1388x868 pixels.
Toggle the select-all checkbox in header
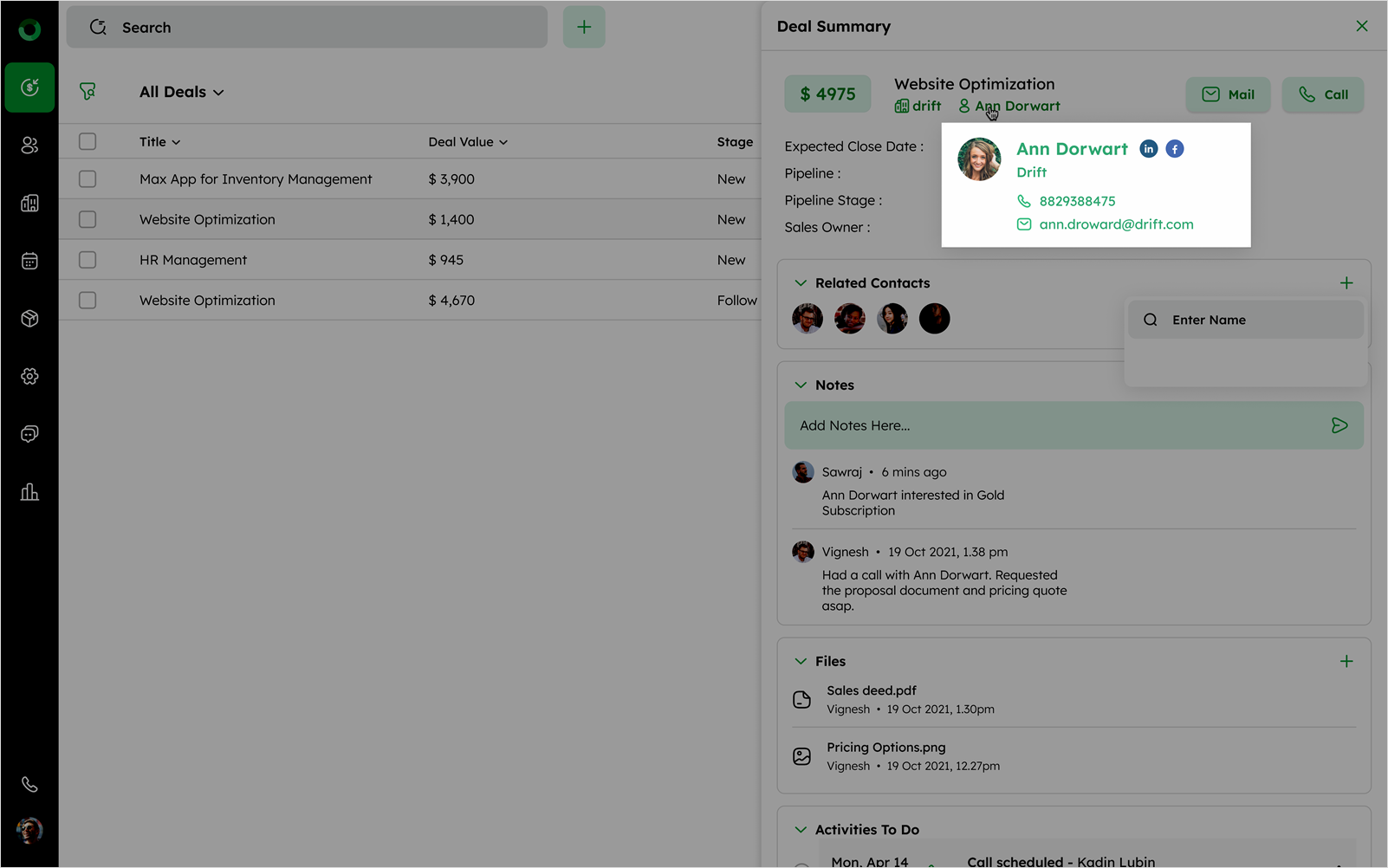point(88,142)
